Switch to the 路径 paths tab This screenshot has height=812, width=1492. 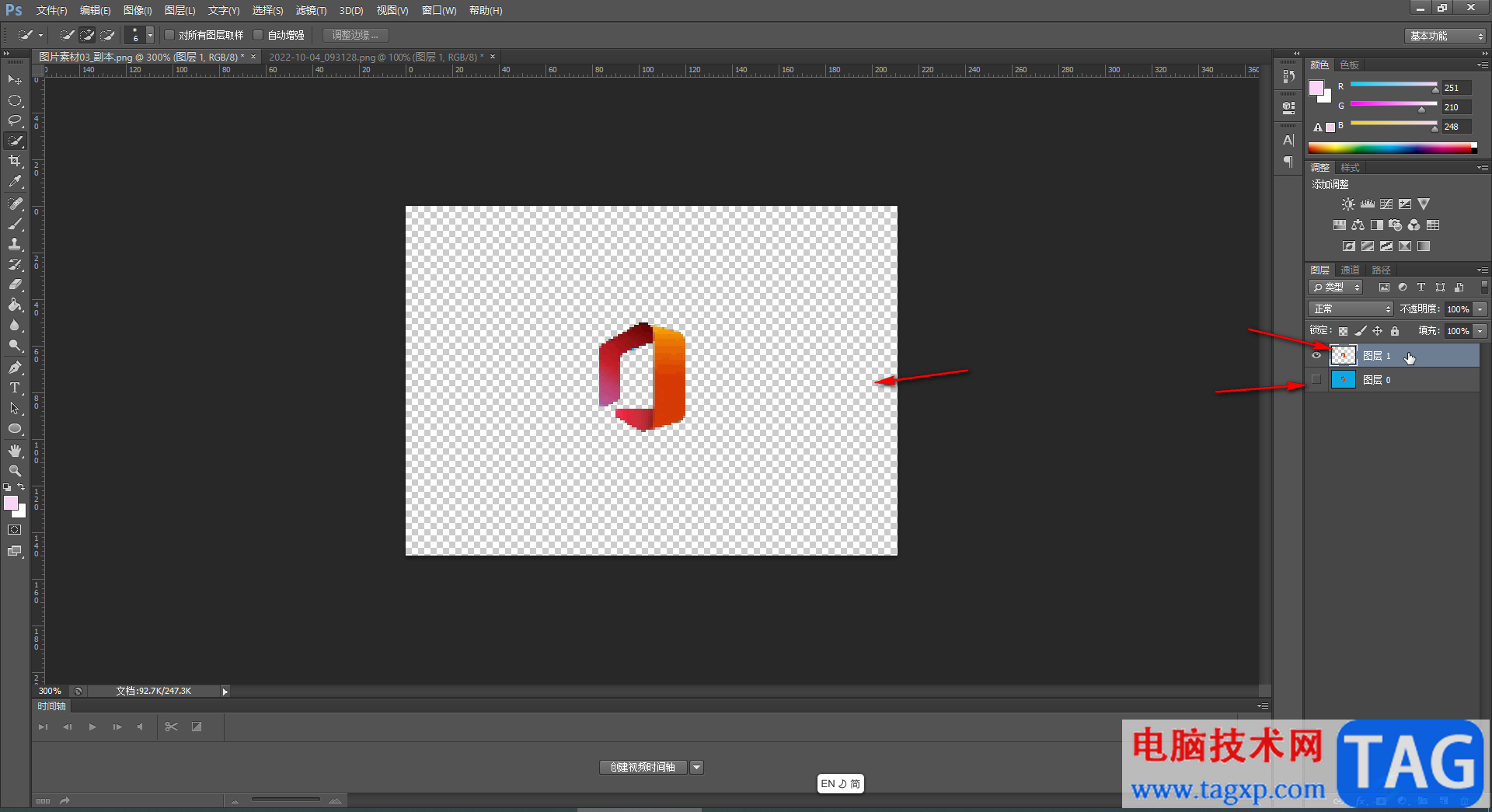pos(1381,270)
